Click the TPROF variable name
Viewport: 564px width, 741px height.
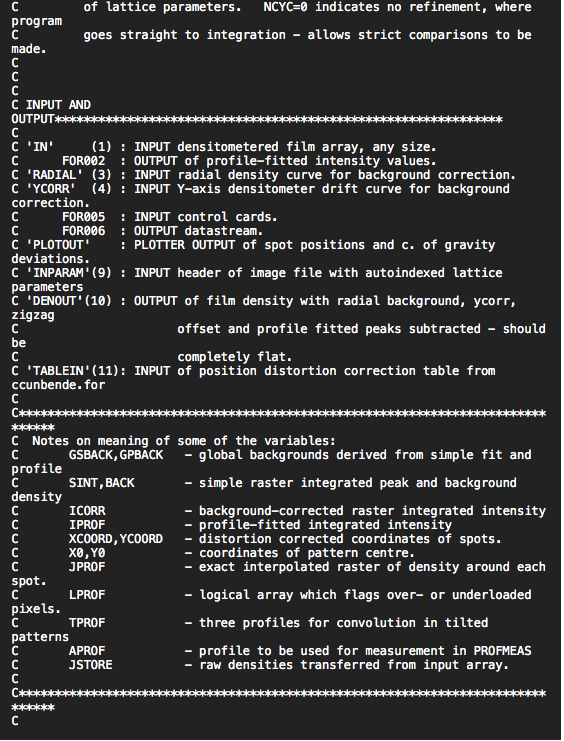point(87,623)
